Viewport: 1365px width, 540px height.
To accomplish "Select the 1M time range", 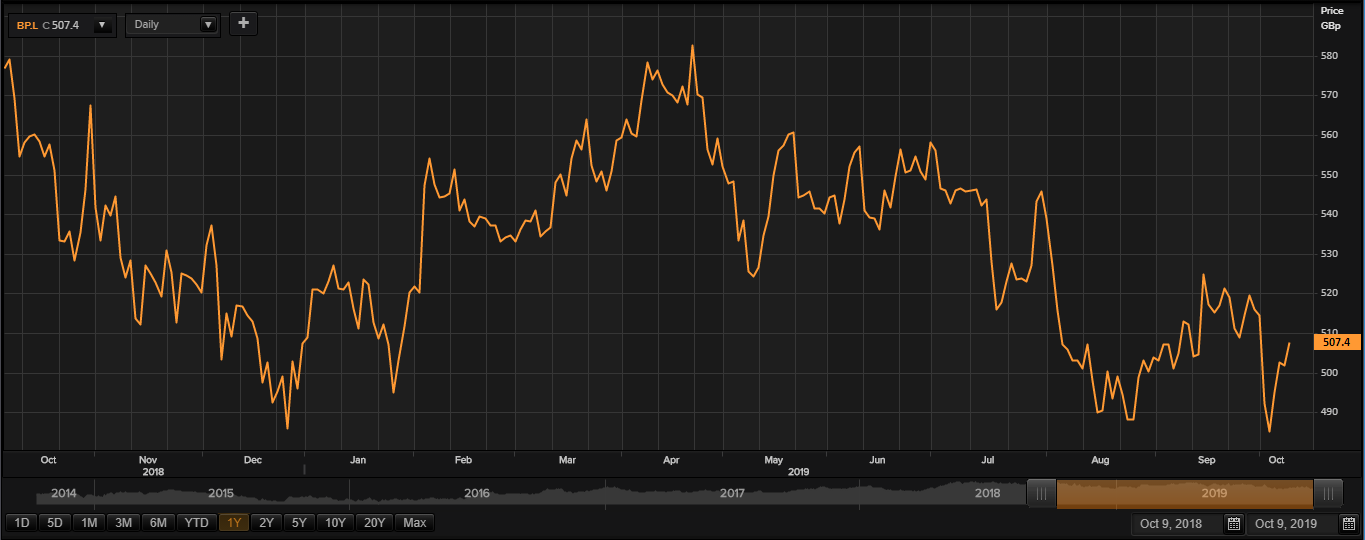I will coord(89,522).
